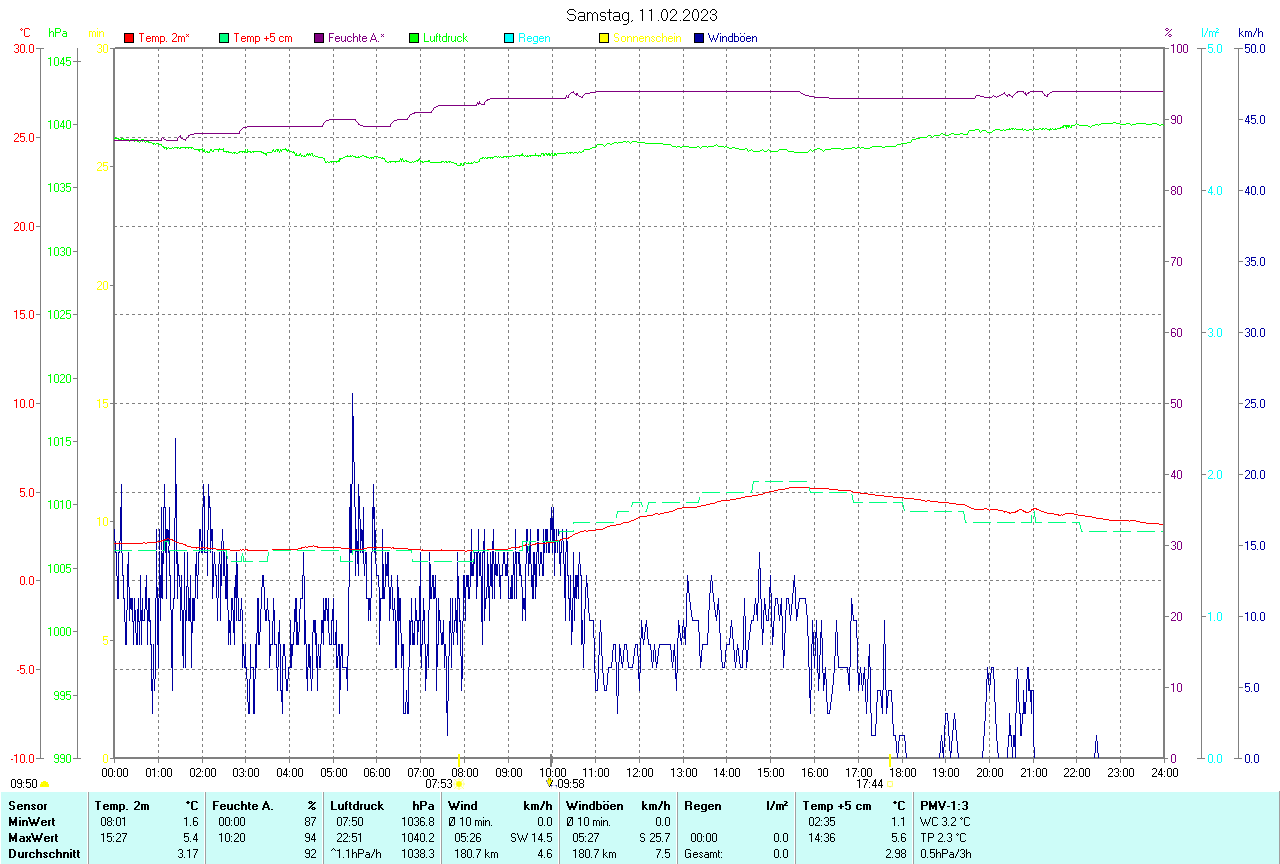The image size is (1280, 864).
Task: Click the hPa unit label above the pressure axis
Action: [58, 33]
